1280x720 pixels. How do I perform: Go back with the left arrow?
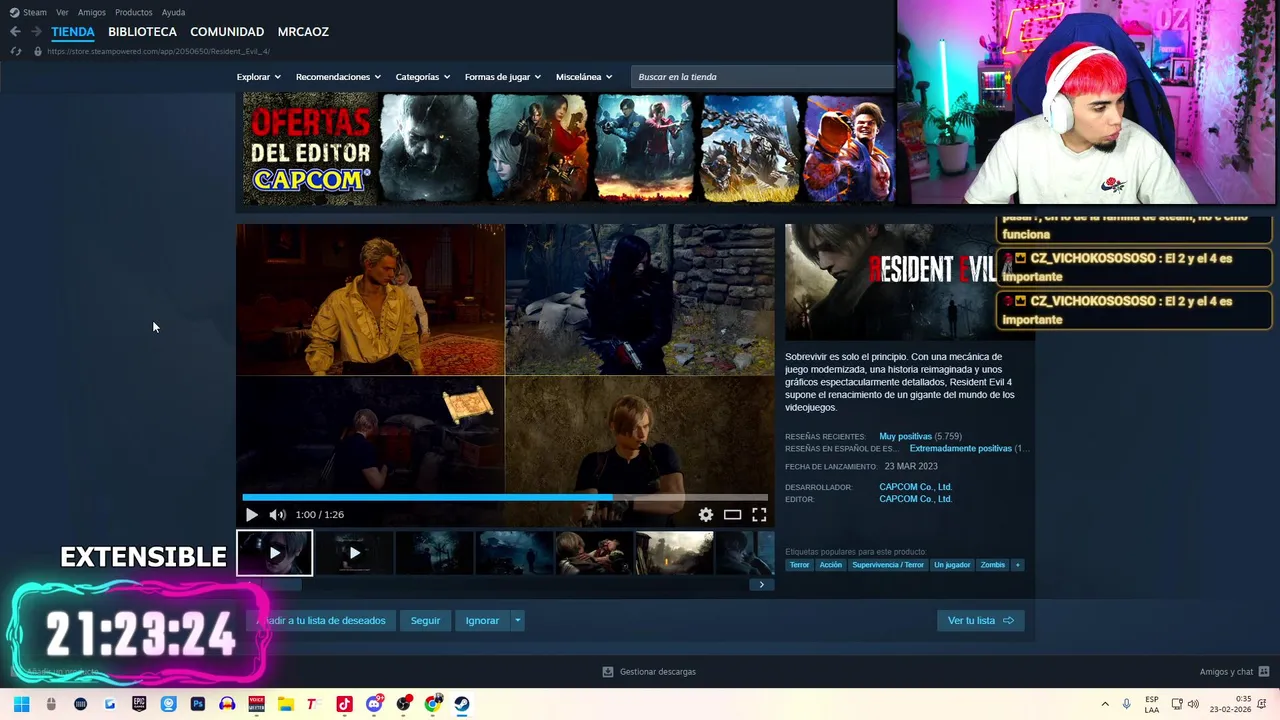click(x=15, y=32)
